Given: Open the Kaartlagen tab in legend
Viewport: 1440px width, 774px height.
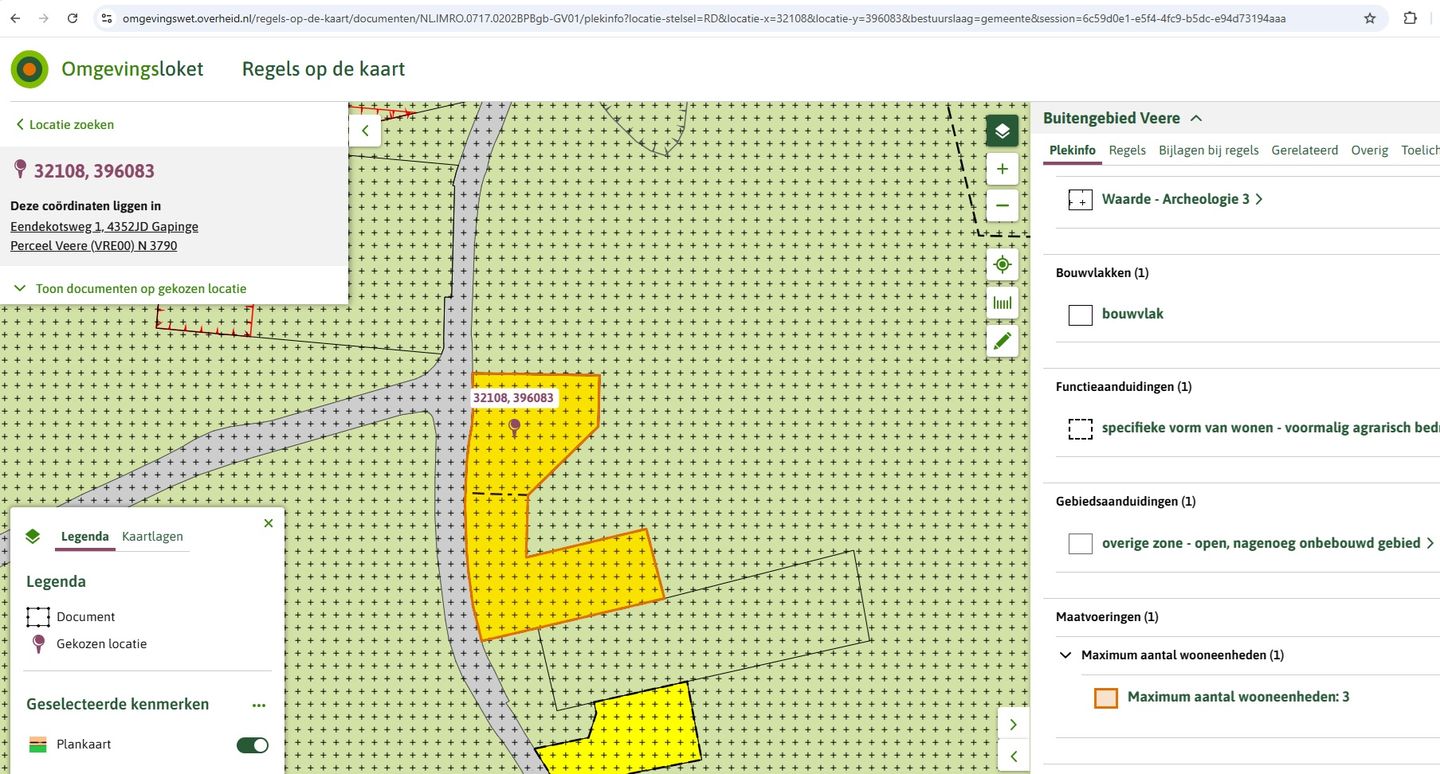Looking at the screenshot, I should tap(152, 536).
